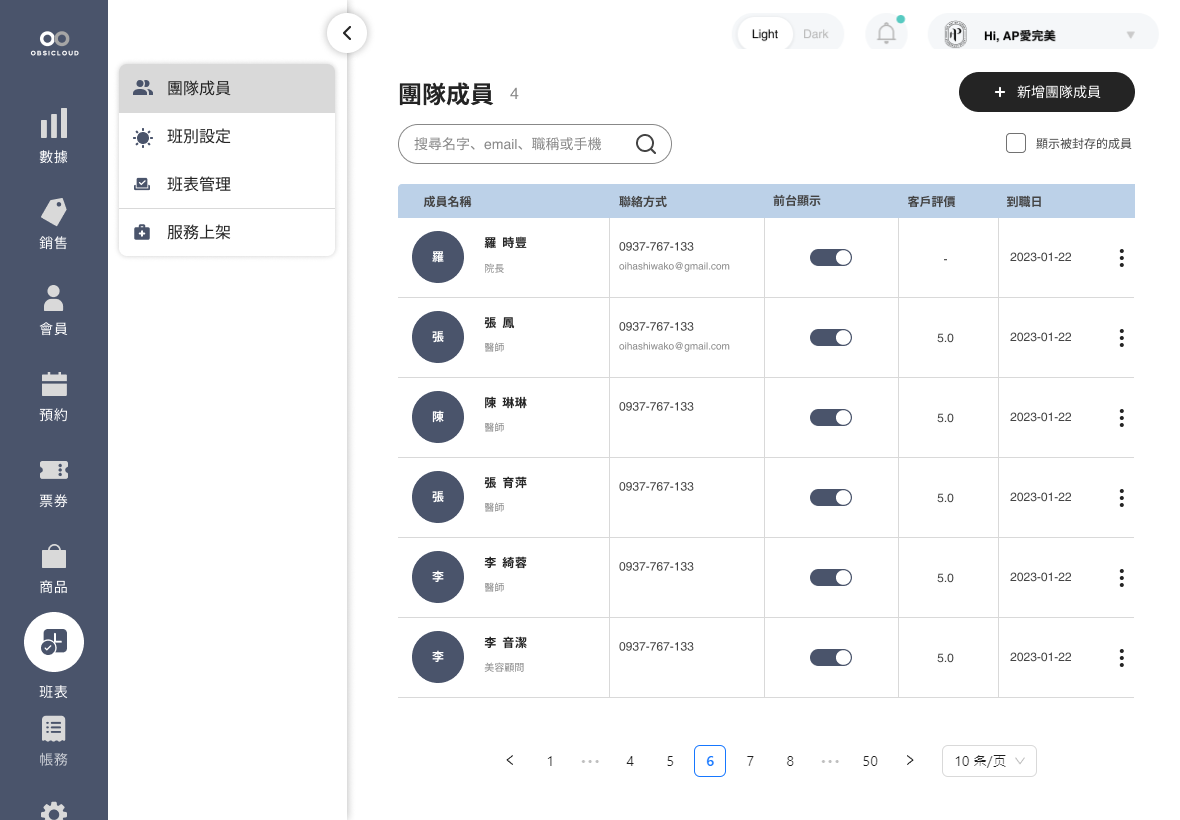Open the 數據 analytics sidebar icon

[54, 124]
